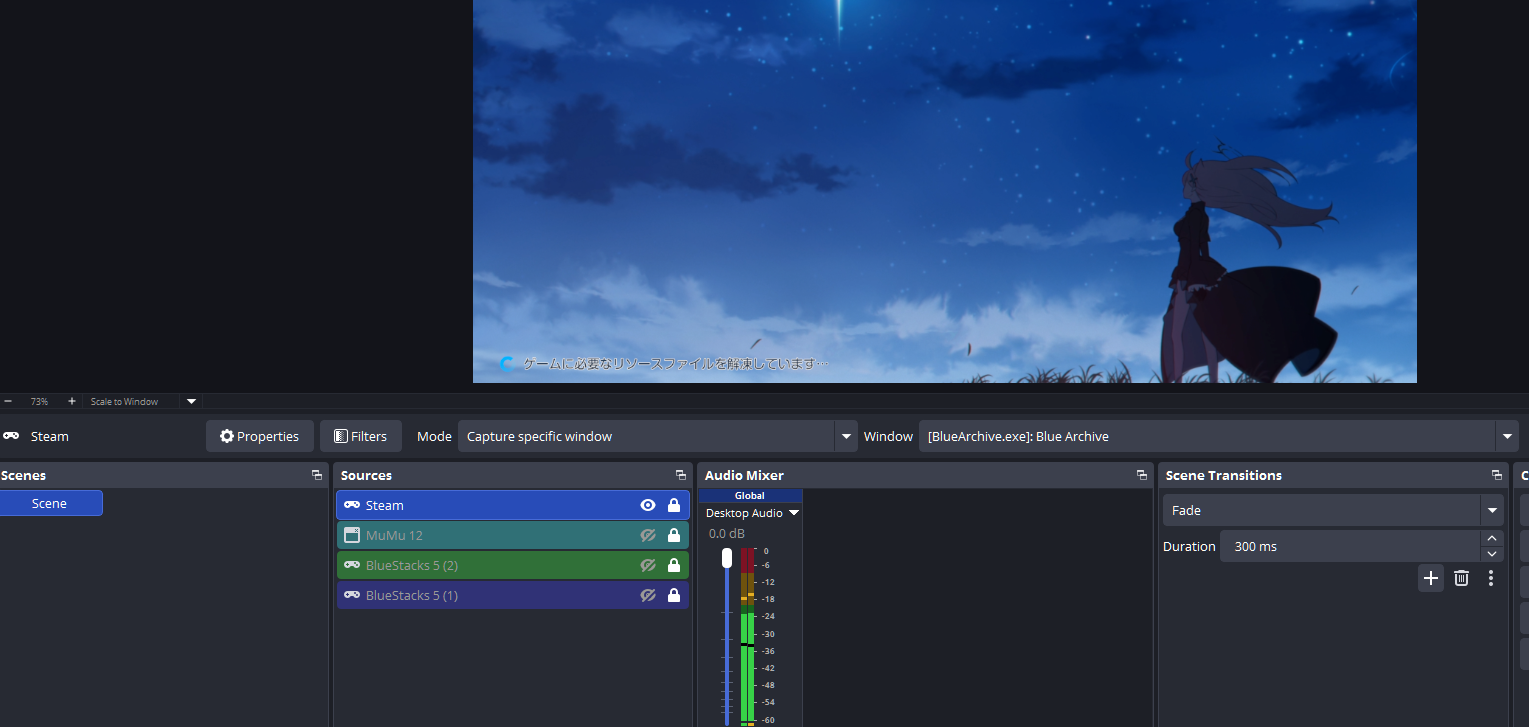This screenshot has height=727, width=1529.
Task: Select the BlueStacks 5 (1) source label
Action: (412, 595)
